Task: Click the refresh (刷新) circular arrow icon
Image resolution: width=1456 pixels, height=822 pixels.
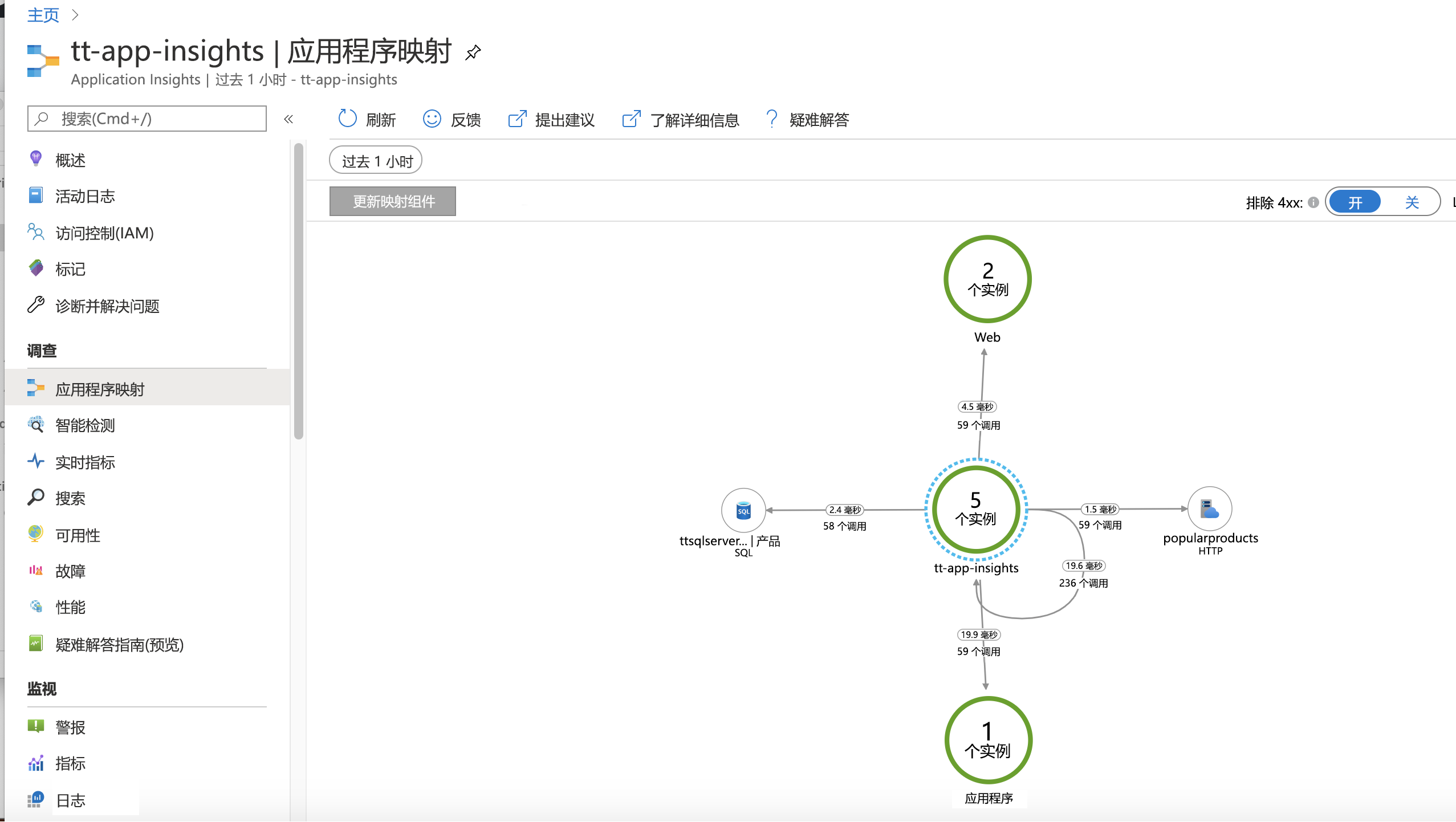Action: coord(347,119)
